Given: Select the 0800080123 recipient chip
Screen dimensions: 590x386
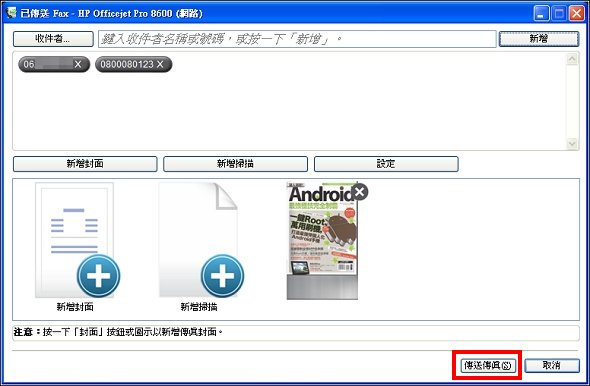Looking at the screenshot, I should pos(127,64).
